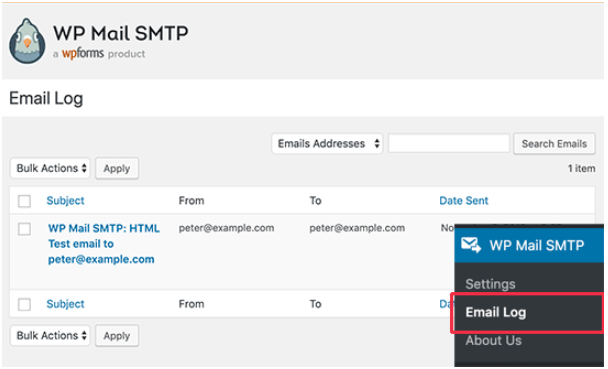
Task: Click the To column header at top
Action: (315, 201)
